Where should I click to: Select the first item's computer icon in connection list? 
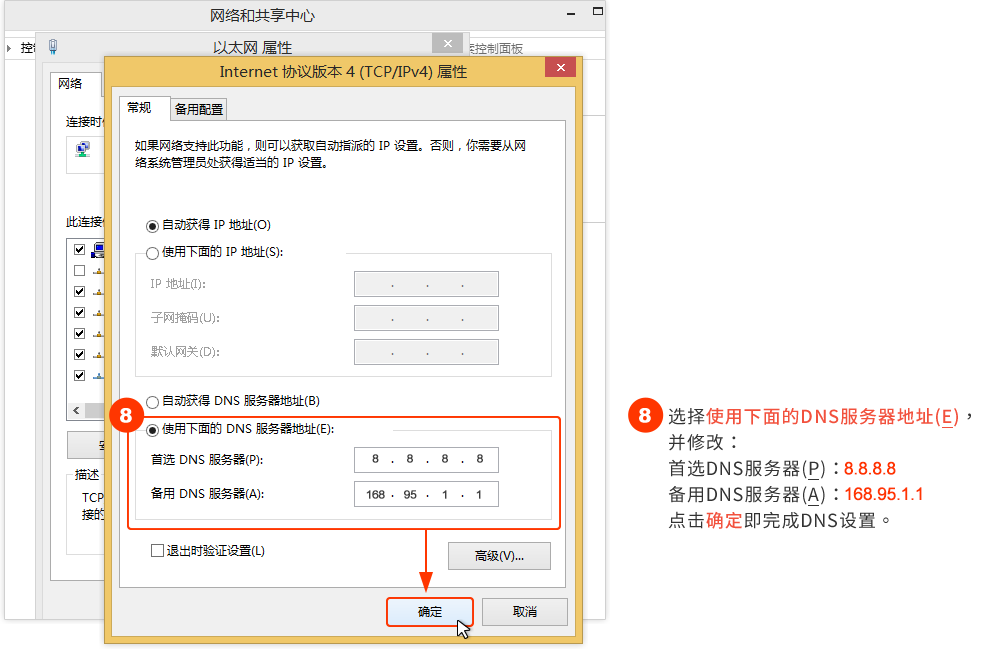pos(98,250)
